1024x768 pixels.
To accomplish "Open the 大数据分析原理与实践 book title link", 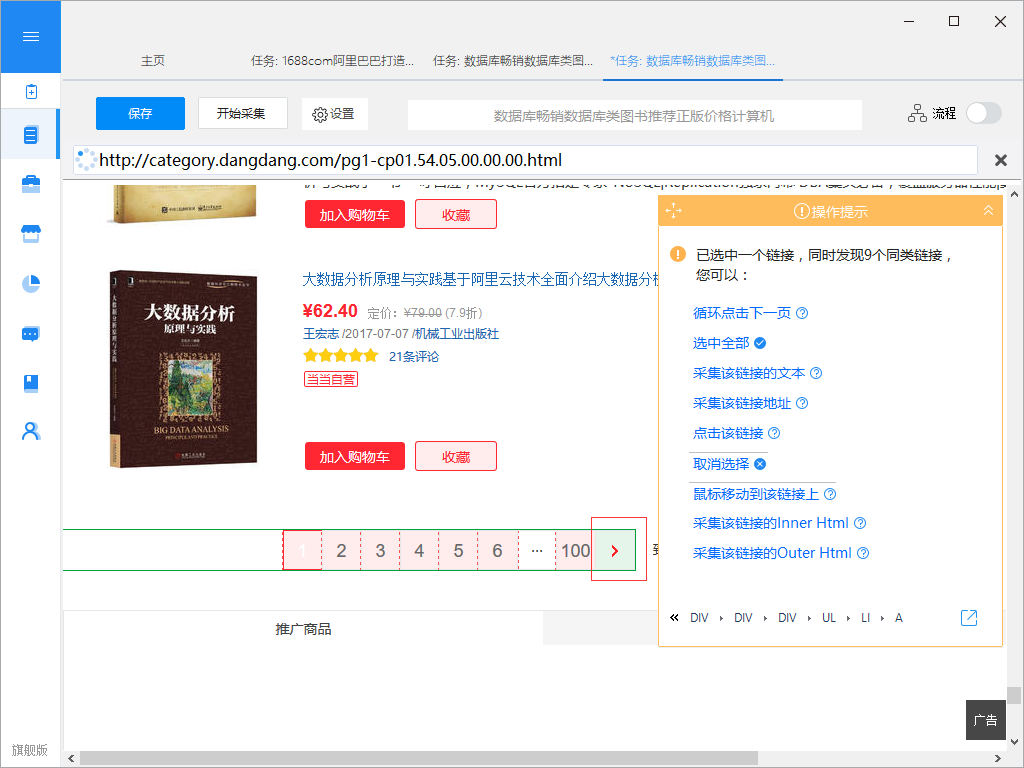I will tap(480, 280).
